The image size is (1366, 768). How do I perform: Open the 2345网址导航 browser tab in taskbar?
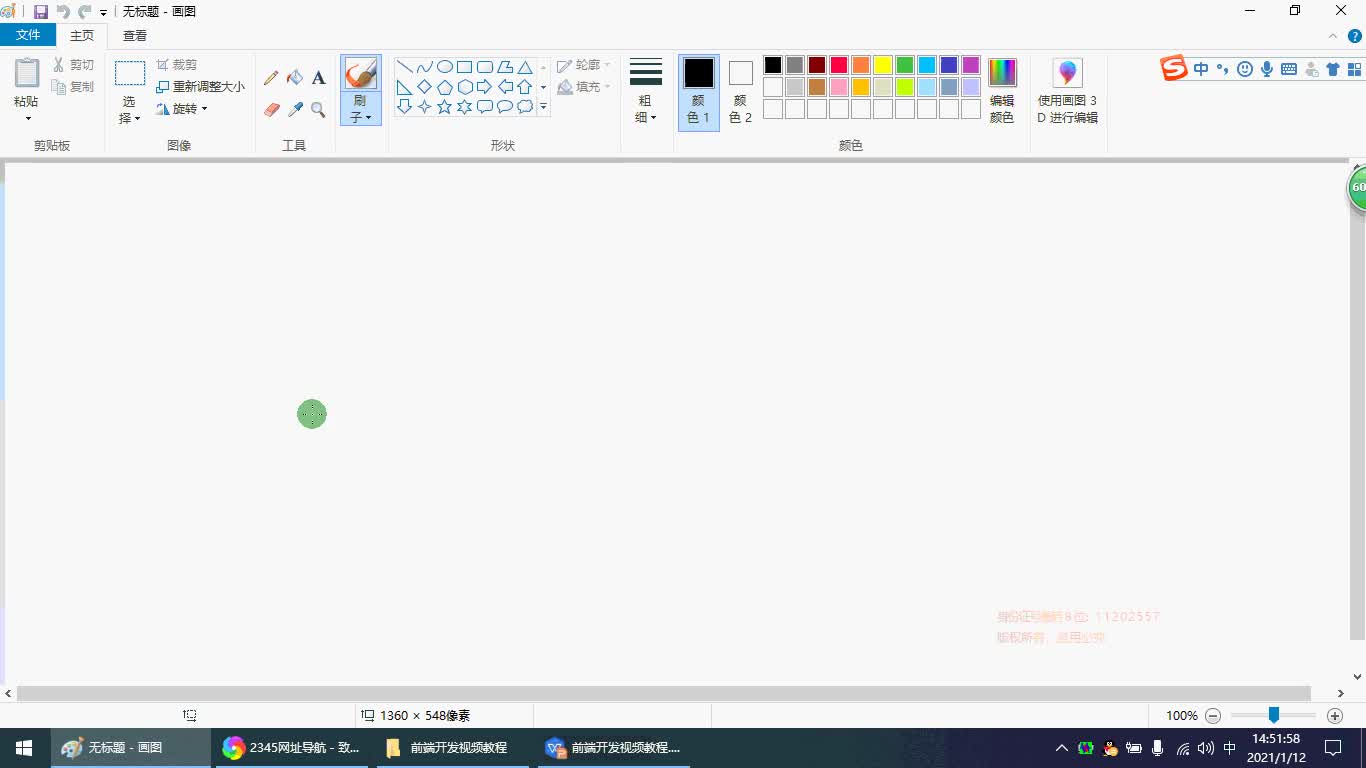(291, 747)
